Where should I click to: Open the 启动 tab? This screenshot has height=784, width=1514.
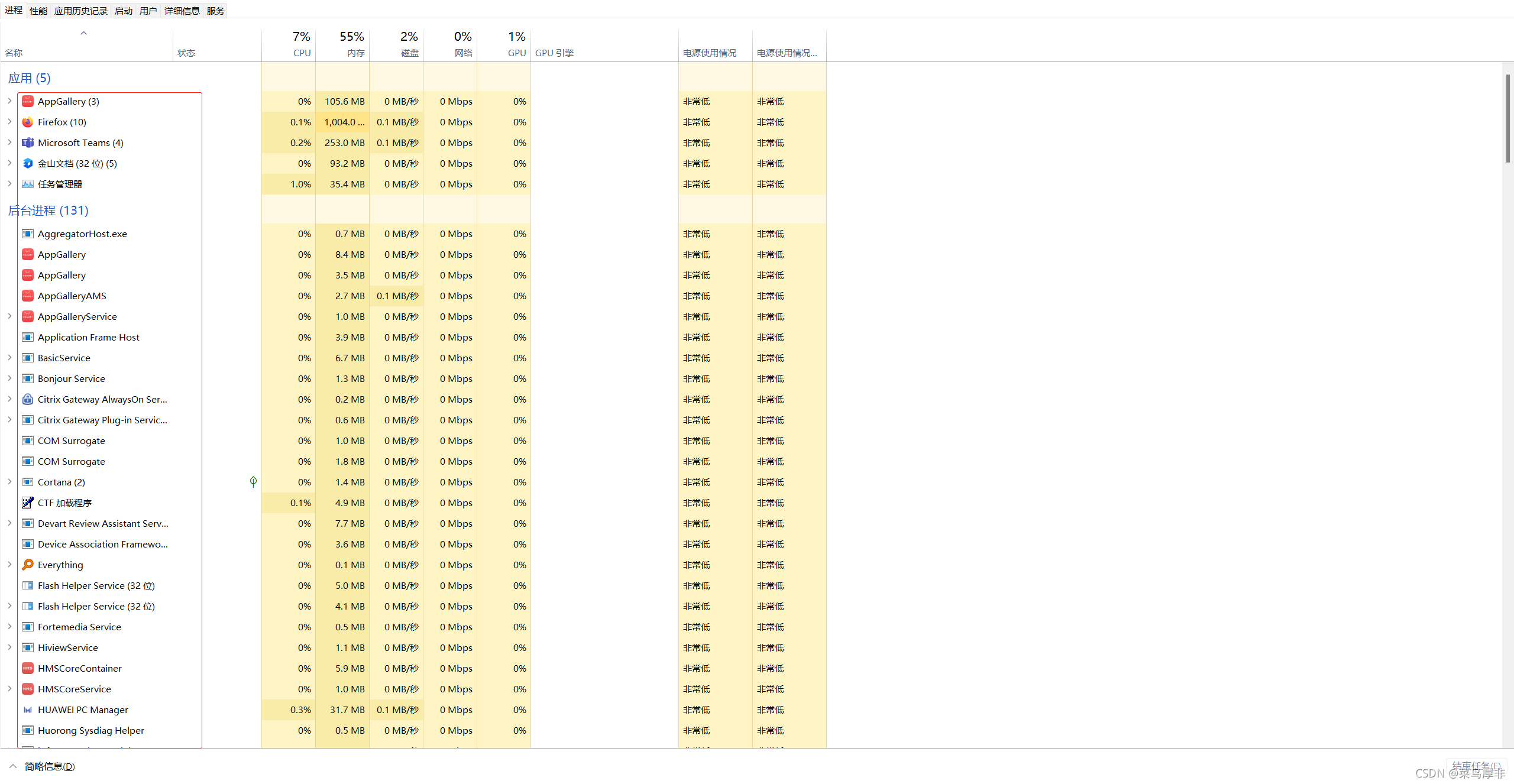point(124,11)
